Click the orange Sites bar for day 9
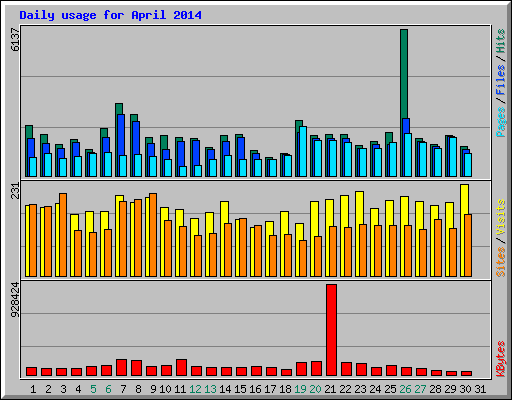Viewport: 512px width, 400px height. [x=153, y=235]
